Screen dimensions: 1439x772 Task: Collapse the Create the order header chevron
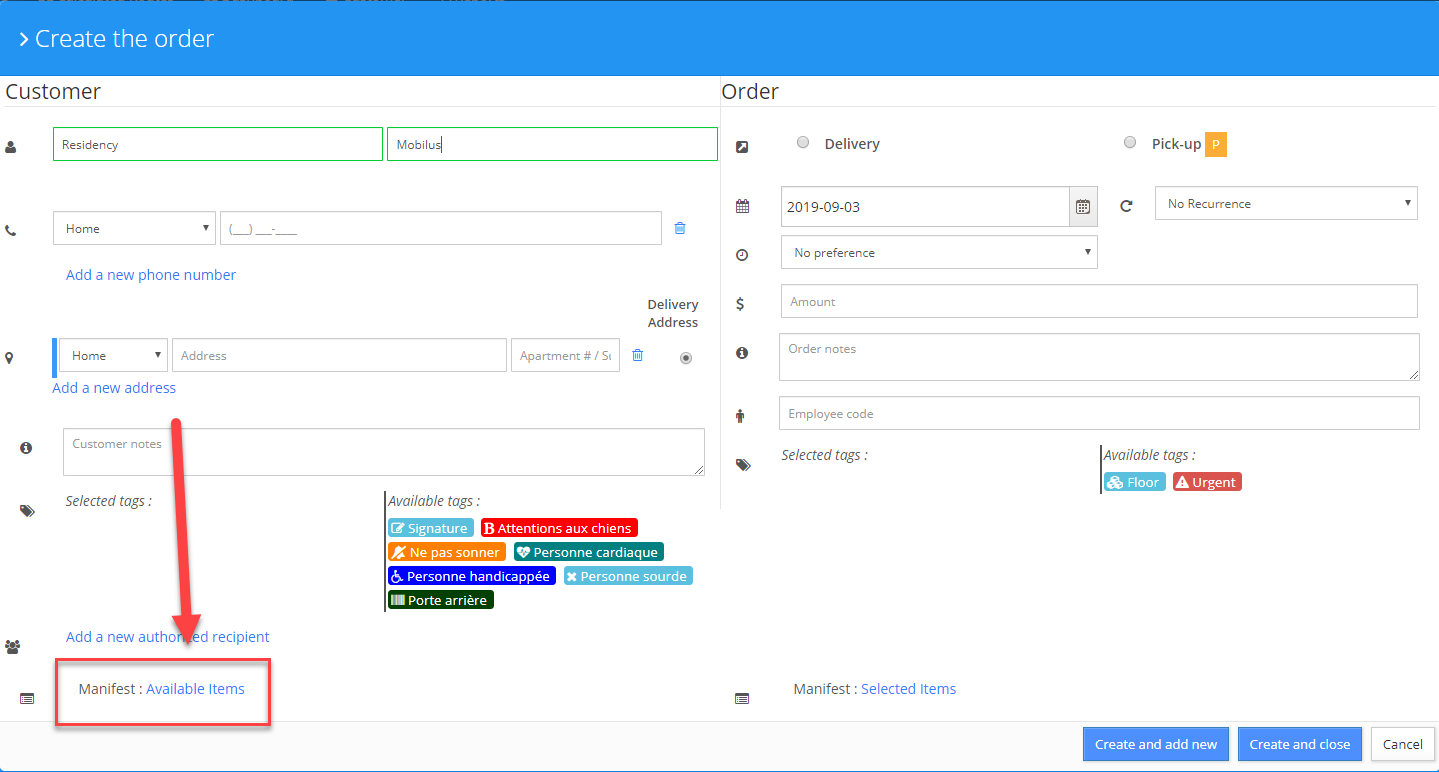point(23,40)
